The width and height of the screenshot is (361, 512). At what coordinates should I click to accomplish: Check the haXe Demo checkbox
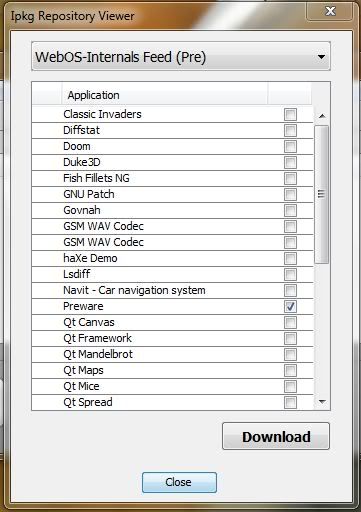[290, 258]
